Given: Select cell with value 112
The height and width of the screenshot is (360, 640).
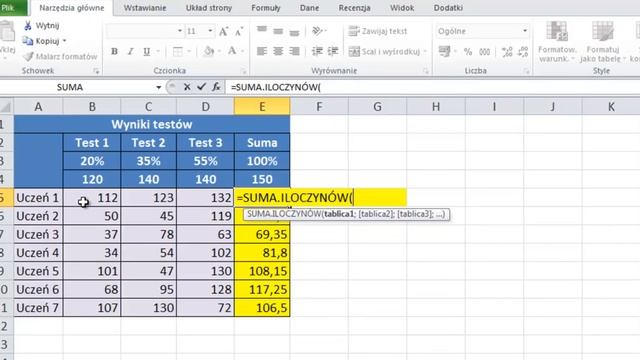Looking at the screenshot, I should click(92, 198).
